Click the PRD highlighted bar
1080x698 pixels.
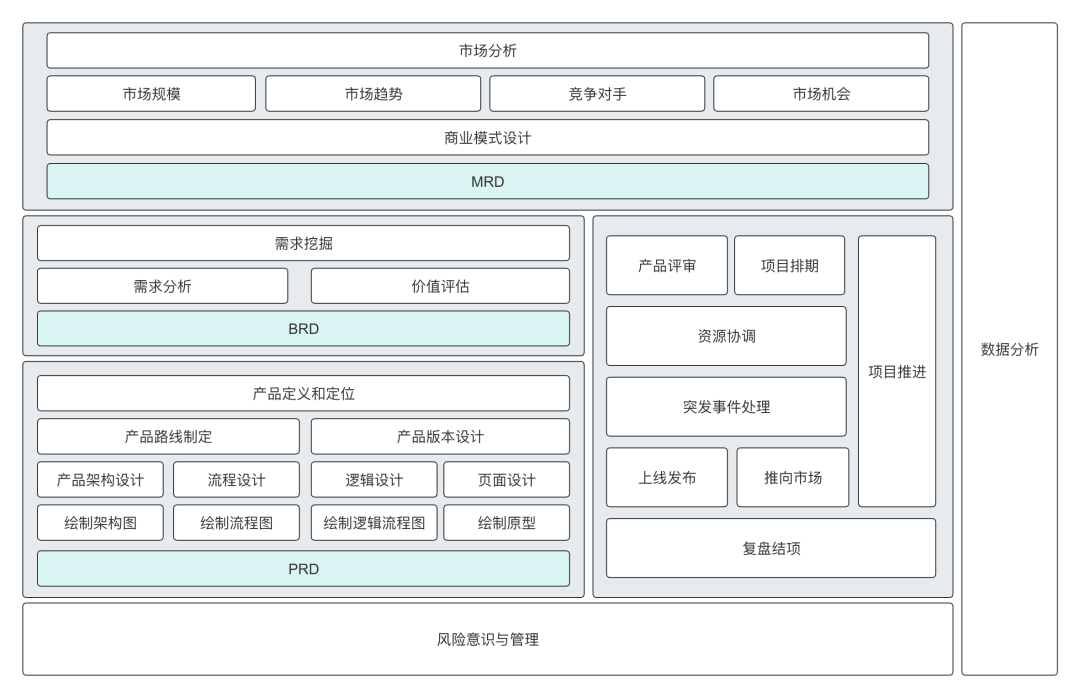303,569
